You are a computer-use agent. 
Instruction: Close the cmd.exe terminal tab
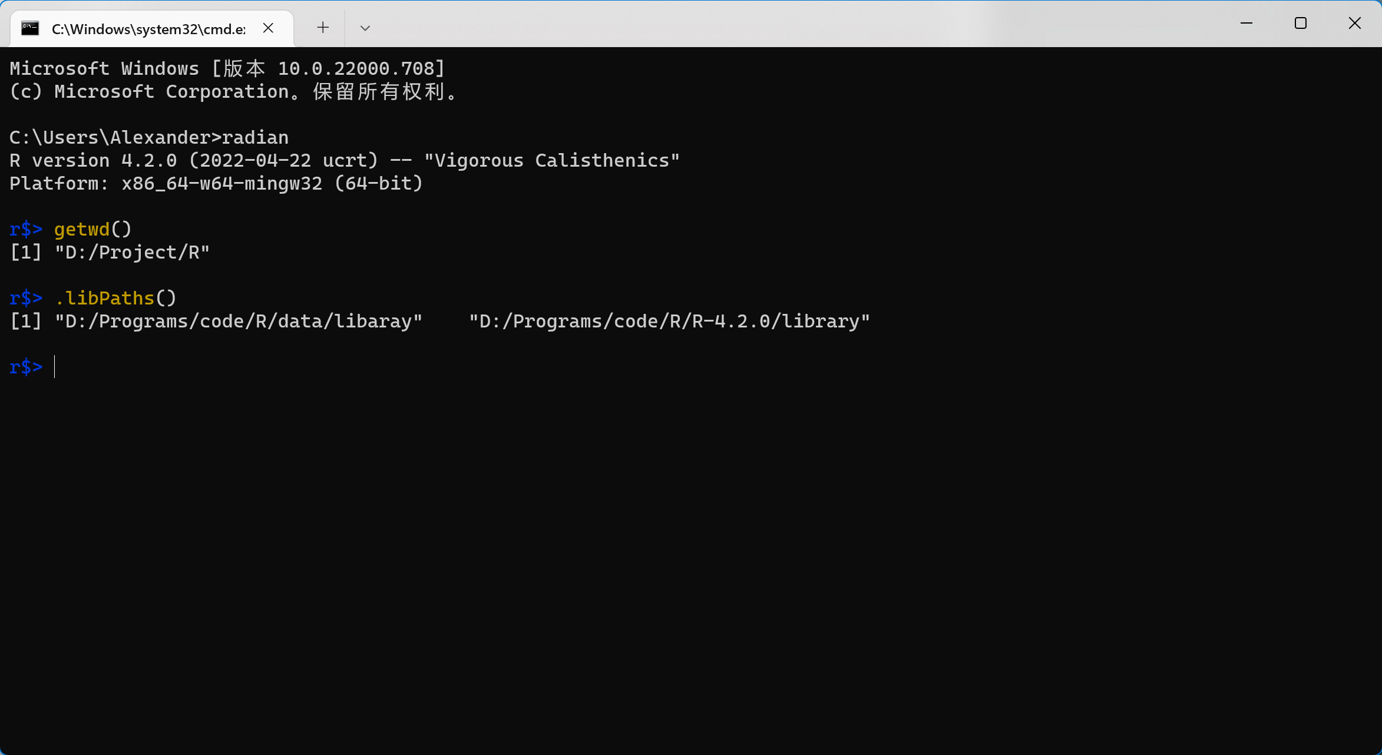[x=267, y=28]
